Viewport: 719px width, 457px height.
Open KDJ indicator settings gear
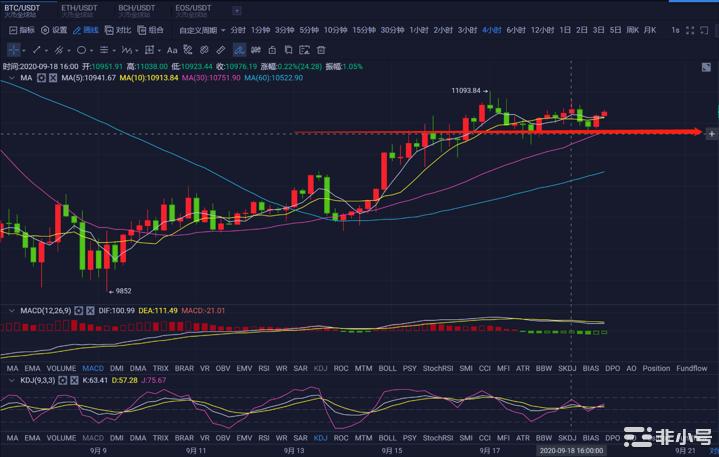(62, 380)
